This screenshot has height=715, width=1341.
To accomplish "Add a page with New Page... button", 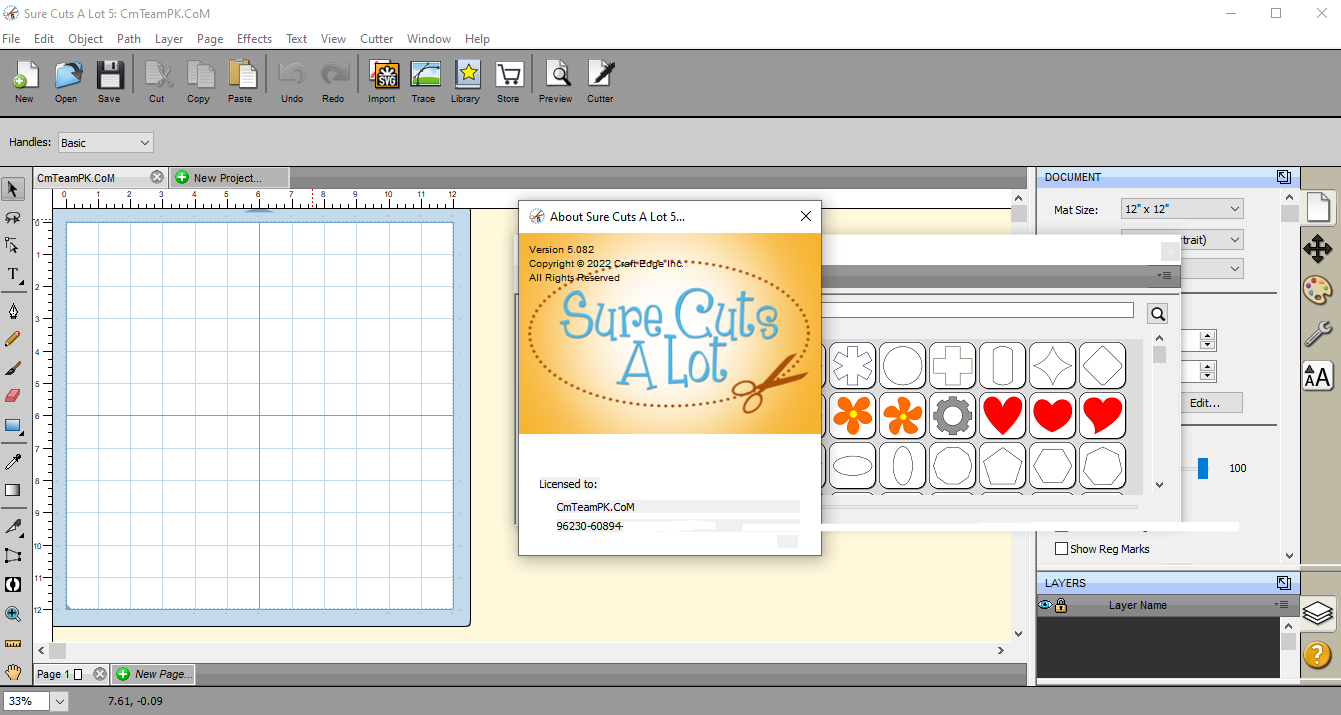I will (153, 674).
